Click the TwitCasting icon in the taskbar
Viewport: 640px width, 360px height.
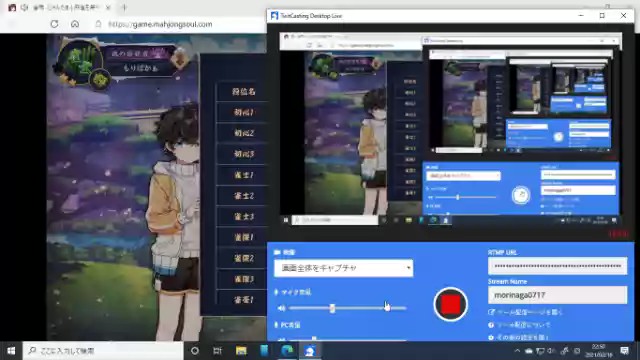(310, 351)
